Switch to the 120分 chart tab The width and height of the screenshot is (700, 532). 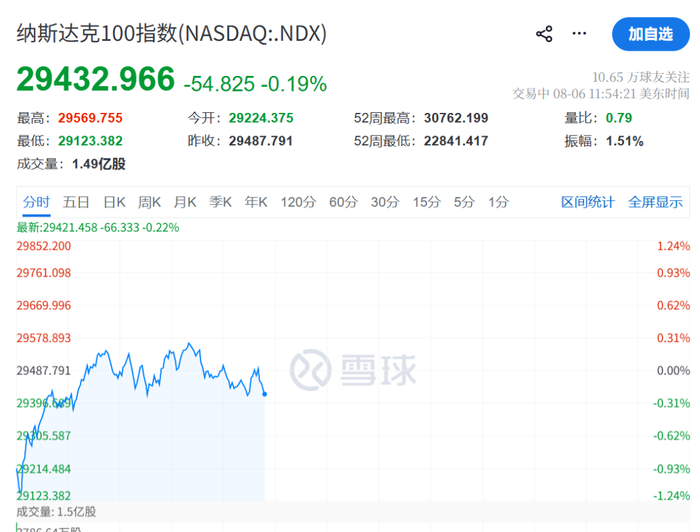click(x=298, y=202)
